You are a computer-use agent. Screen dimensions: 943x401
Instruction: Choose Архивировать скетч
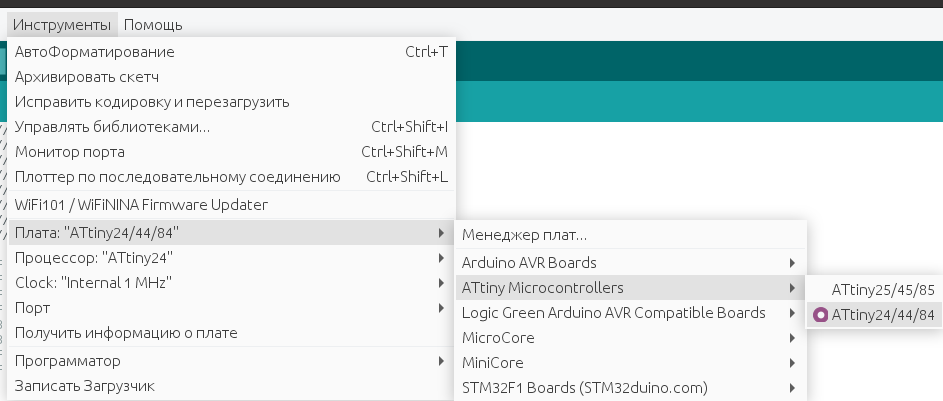coord(87,77)
